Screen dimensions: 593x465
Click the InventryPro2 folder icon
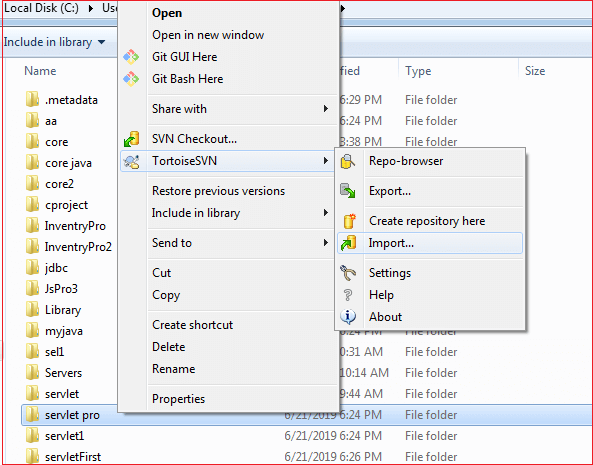point(32,246)
